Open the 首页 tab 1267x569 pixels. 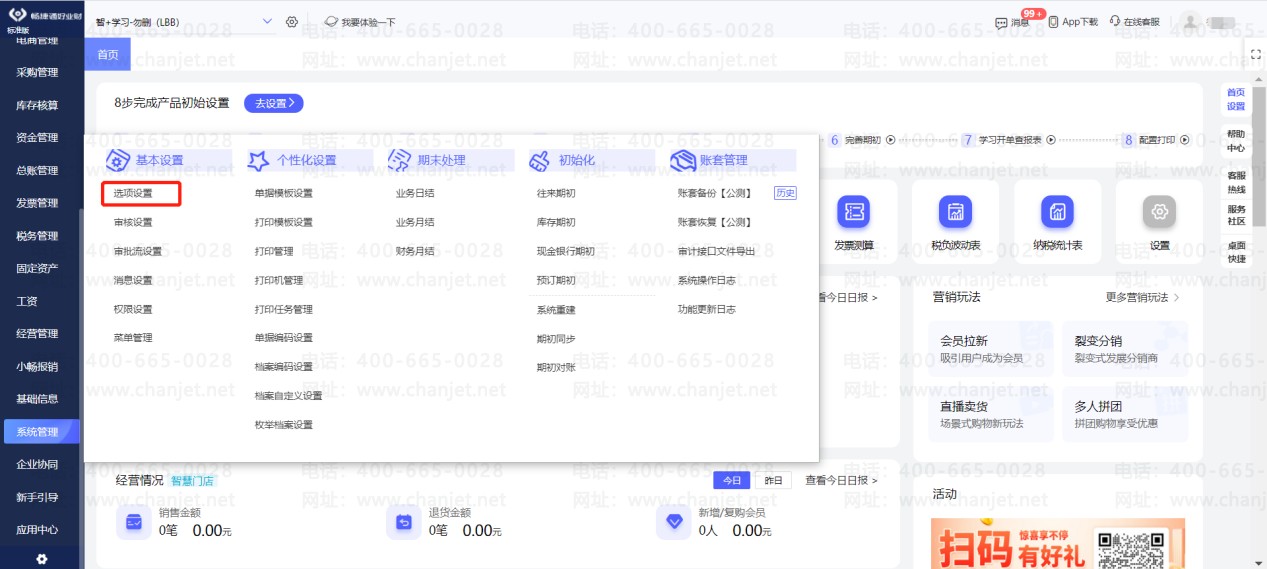pos(107,55)
